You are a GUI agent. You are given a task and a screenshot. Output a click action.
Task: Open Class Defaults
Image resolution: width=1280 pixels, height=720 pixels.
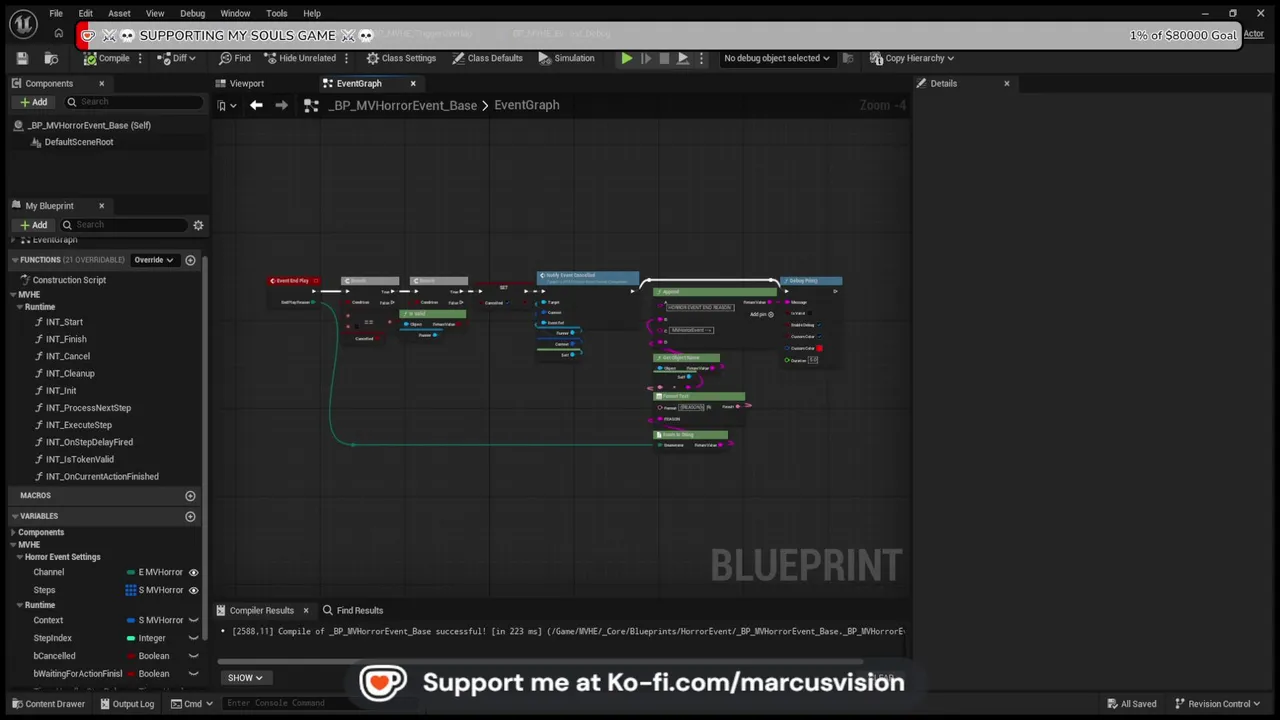pos(487,58)
